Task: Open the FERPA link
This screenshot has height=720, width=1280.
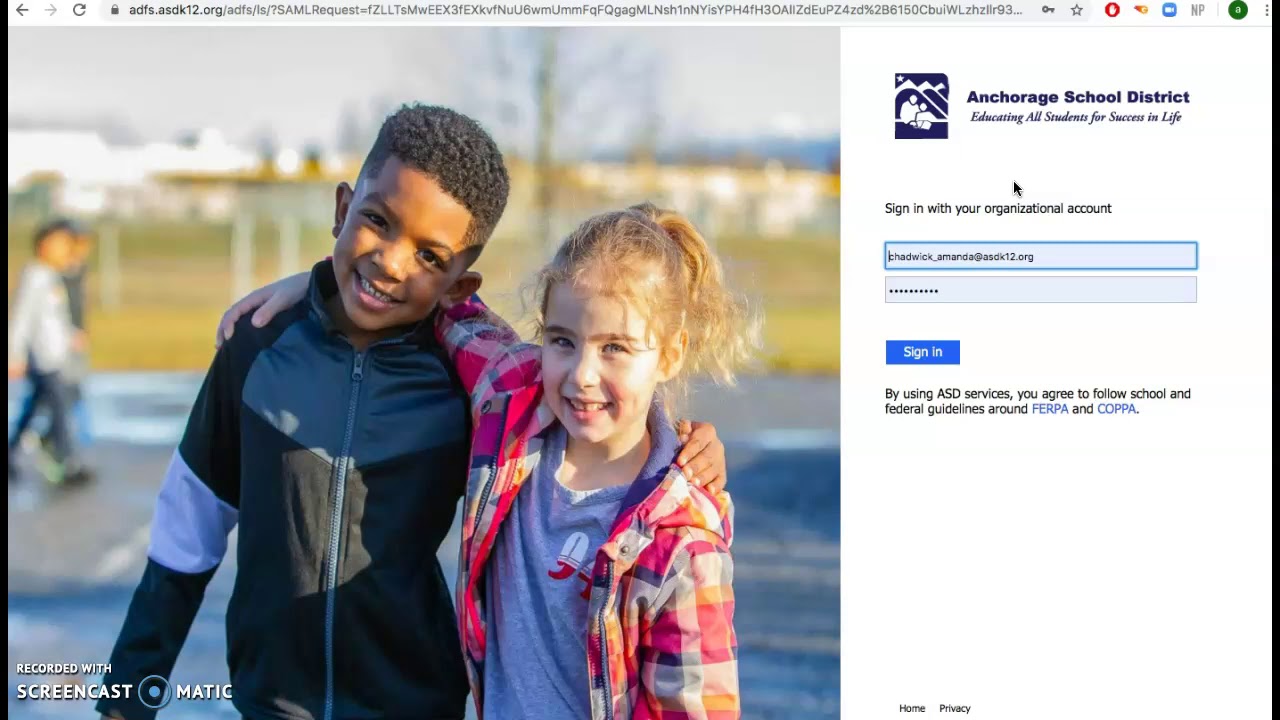Action: pos(1050,409)
